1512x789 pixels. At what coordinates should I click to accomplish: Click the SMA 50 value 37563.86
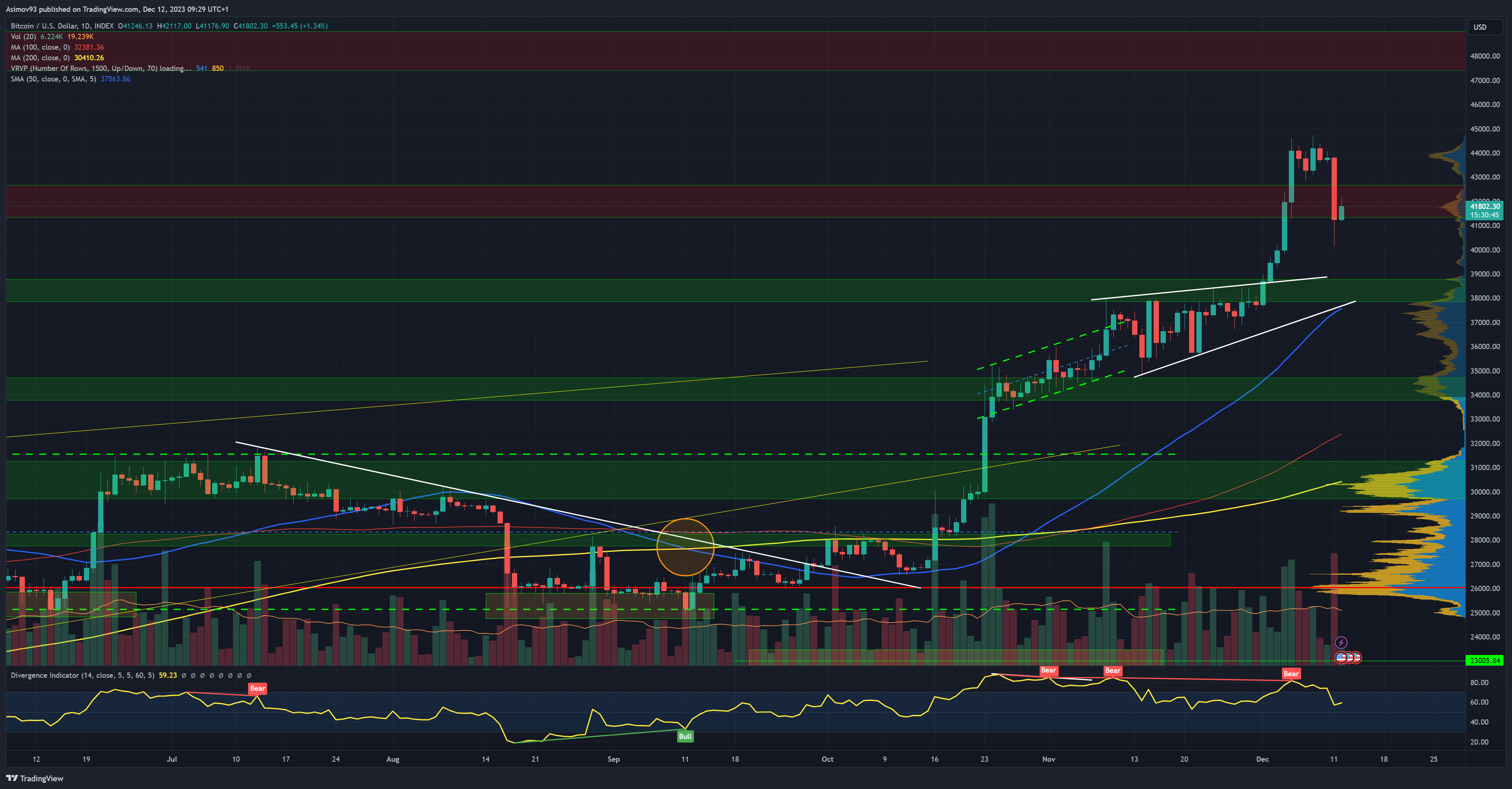click(116, 79)
